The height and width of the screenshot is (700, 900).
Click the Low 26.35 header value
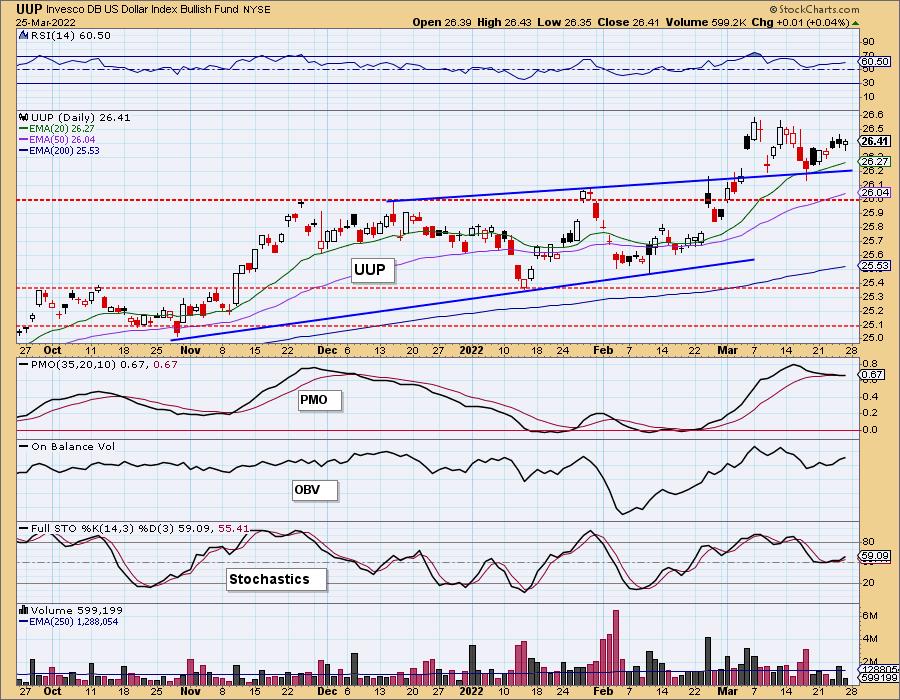click(565, 22)
